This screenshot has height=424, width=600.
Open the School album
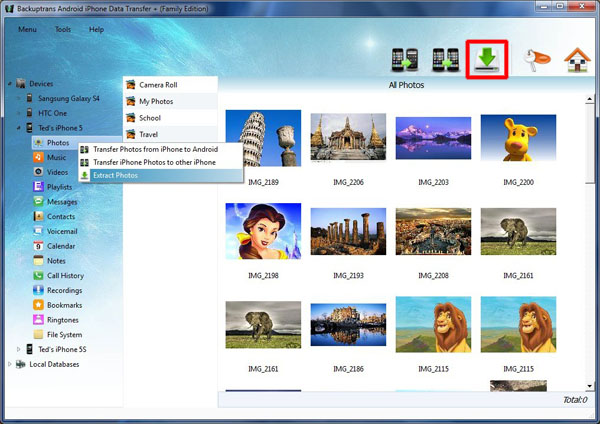(x=170, y=118)
